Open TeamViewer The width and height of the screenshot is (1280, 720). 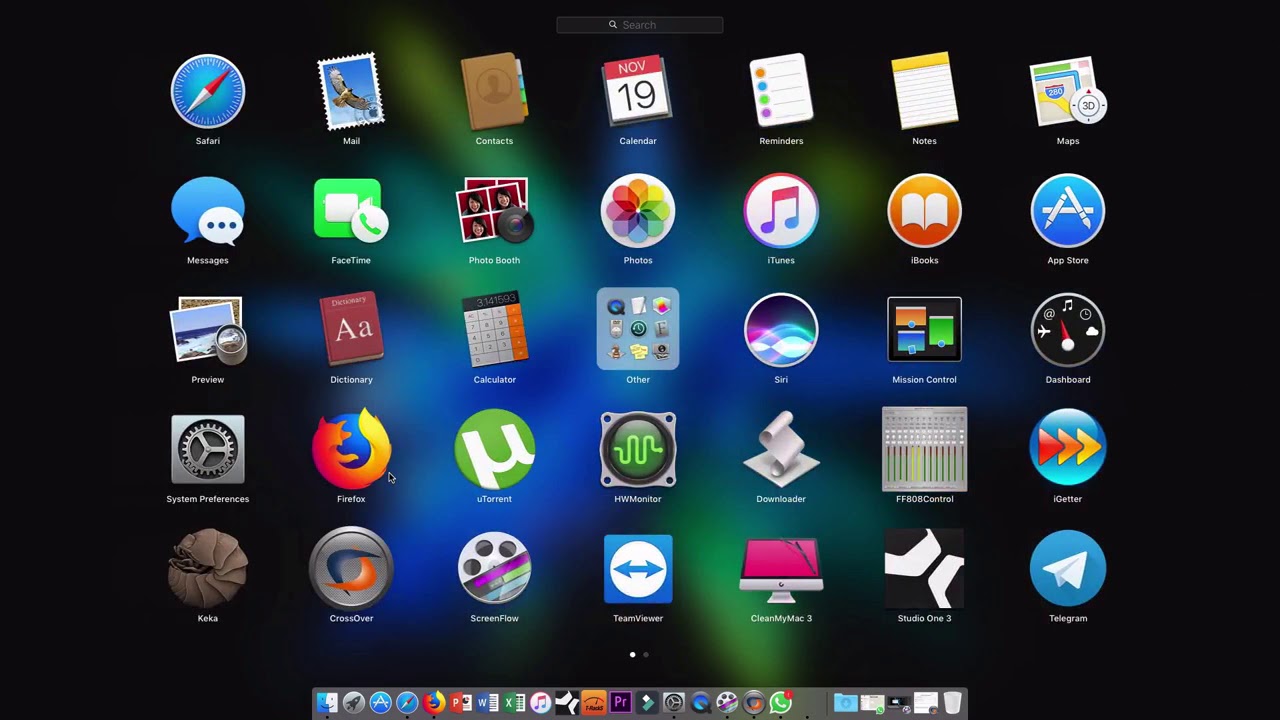[x=637, y=568]
